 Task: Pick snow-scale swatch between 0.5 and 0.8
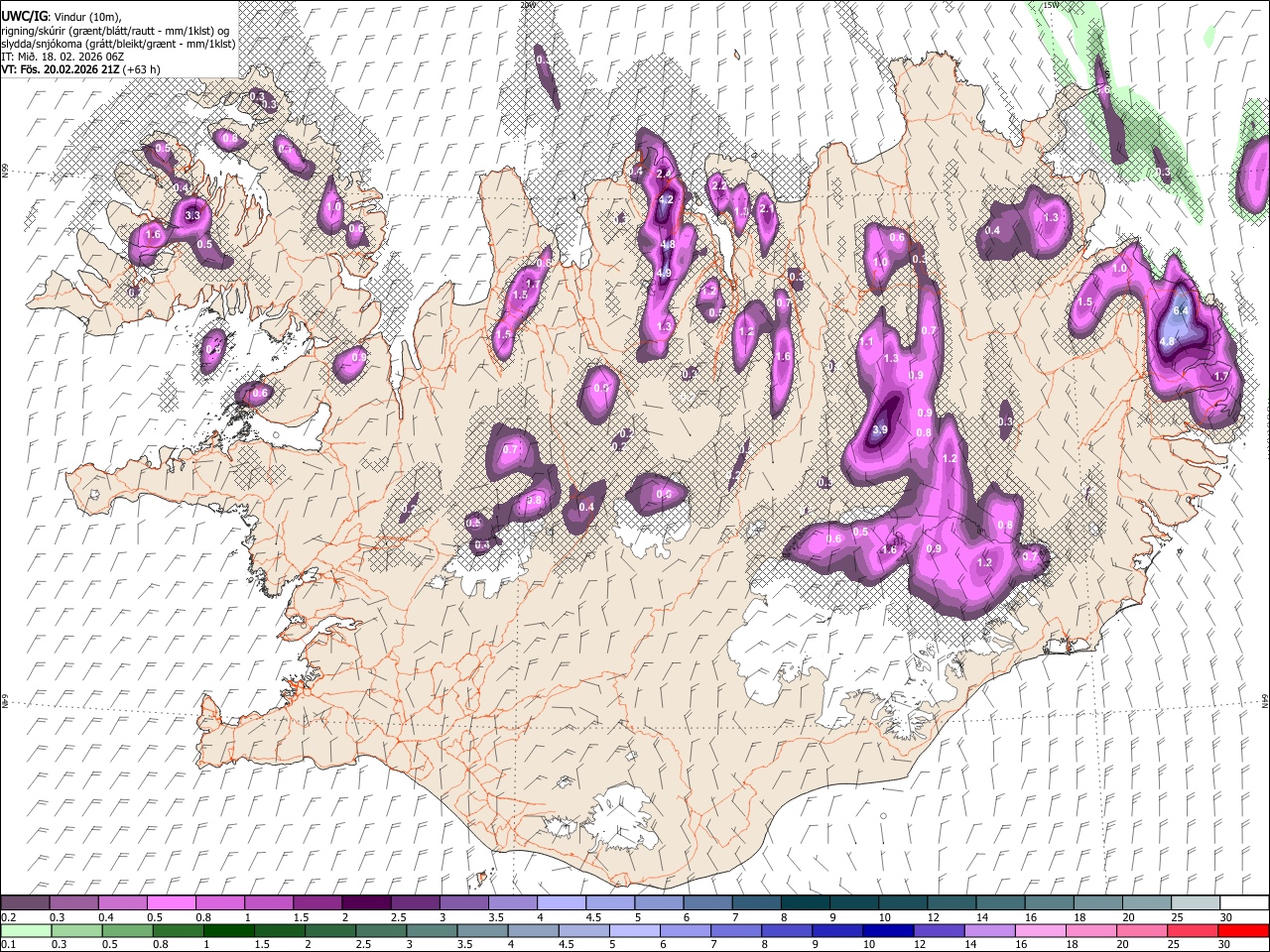[172, 903]
